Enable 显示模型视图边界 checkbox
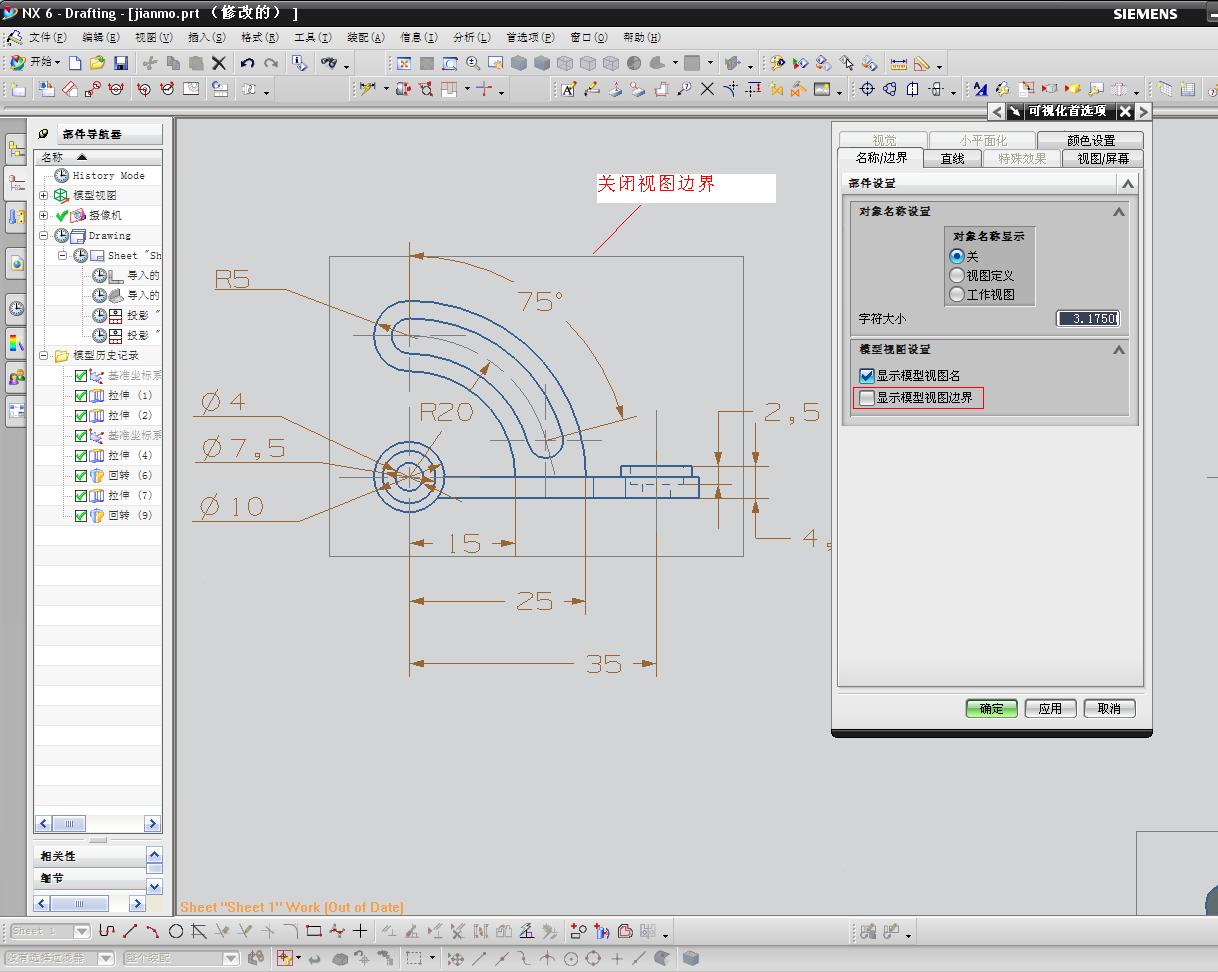Viewport: 1218px width, 972px height. coord(867,398)
